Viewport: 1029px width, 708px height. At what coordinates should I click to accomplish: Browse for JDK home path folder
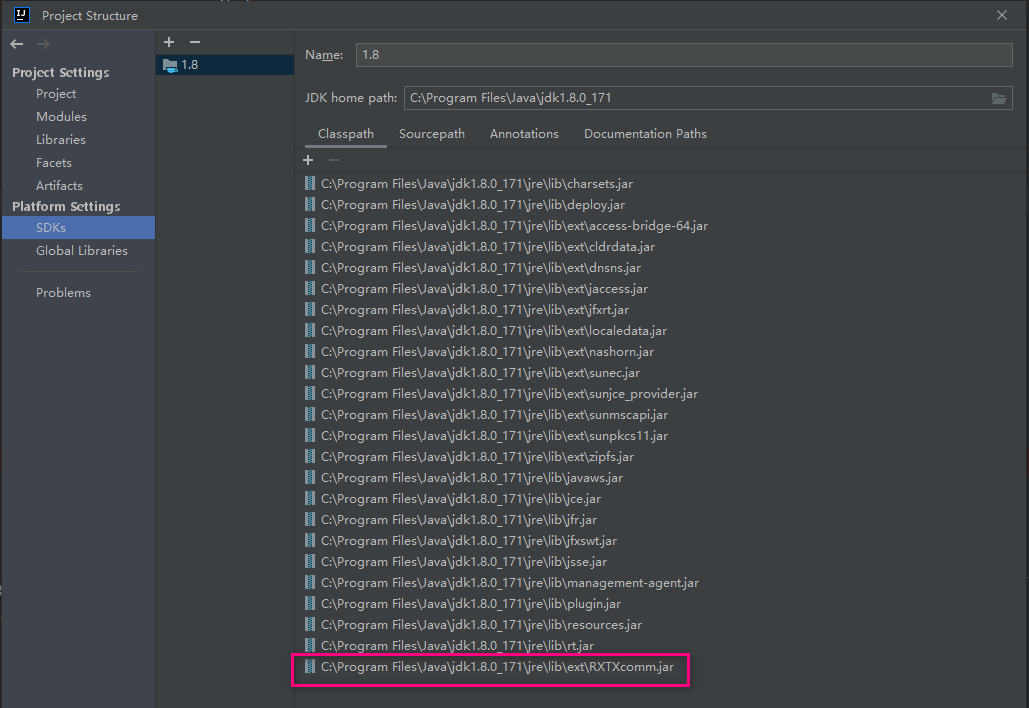999,98
